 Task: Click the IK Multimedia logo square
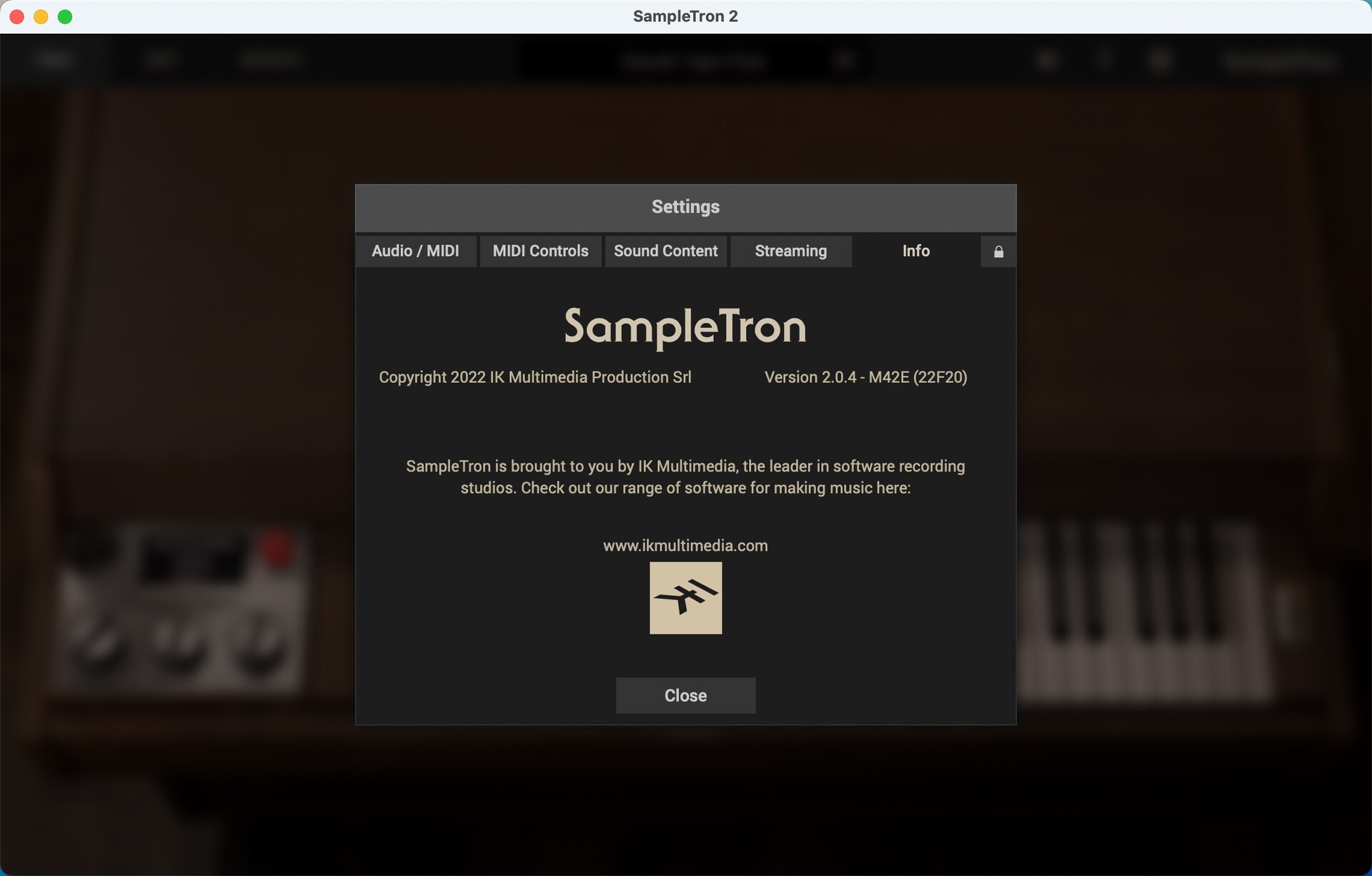coord(685,598)
